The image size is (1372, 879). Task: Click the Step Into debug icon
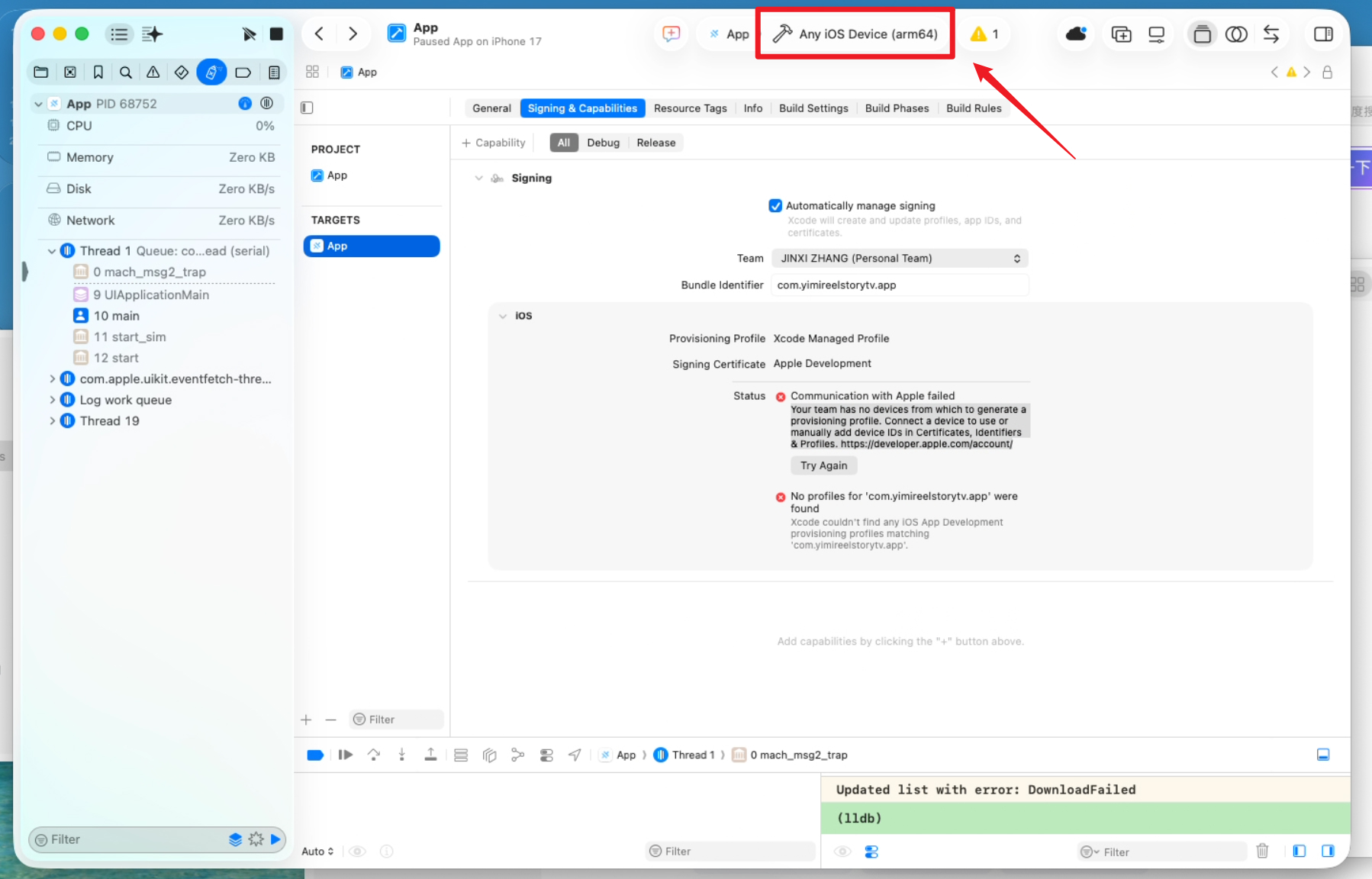(x=401, y=755)
